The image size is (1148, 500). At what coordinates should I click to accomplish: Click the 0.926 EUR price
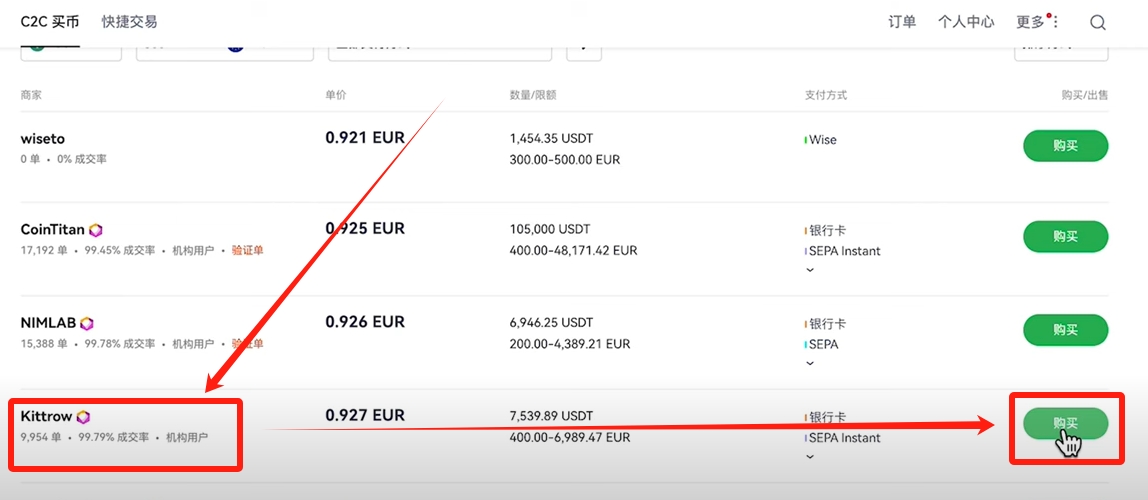(365, 321)
